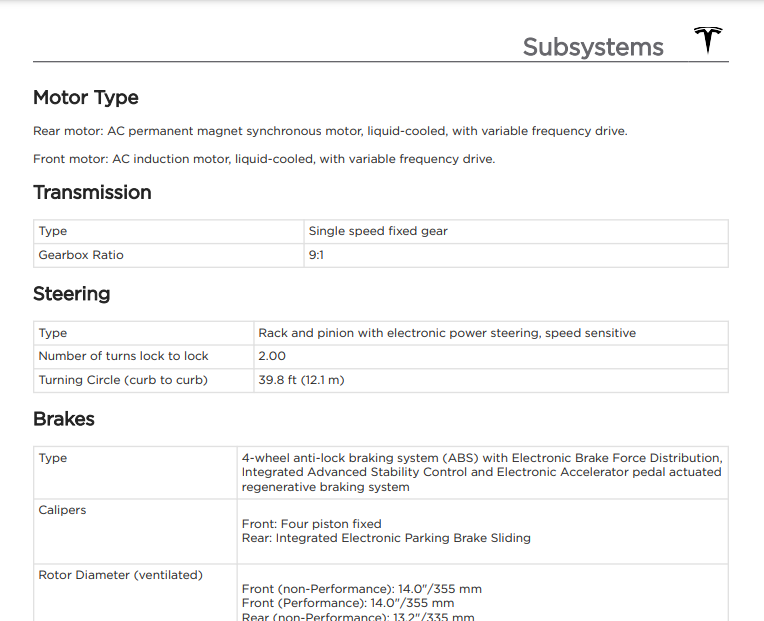Click the Subsystems page title

(593, 47)
